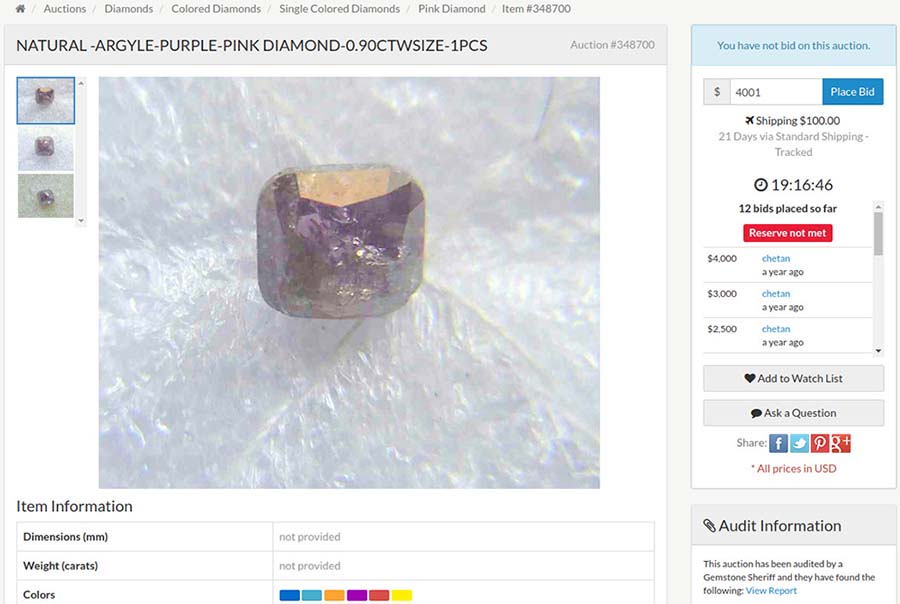
Task: Share on Facebook icon
Action: 778,443
